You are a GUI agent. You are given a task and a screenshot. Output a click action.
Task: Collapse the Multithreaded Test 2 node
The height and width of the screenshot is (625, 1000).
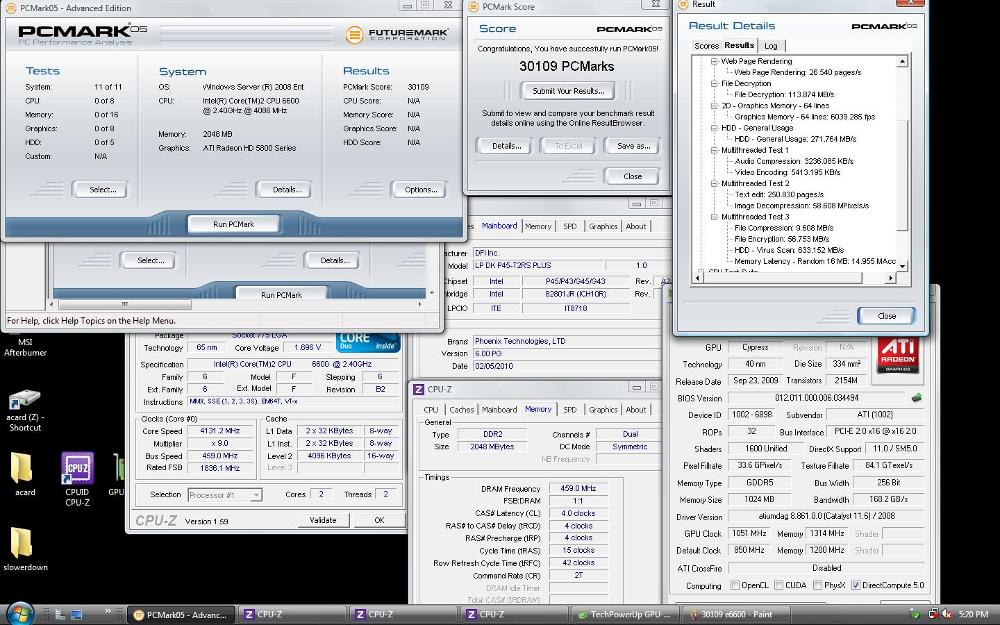[714, 184]
